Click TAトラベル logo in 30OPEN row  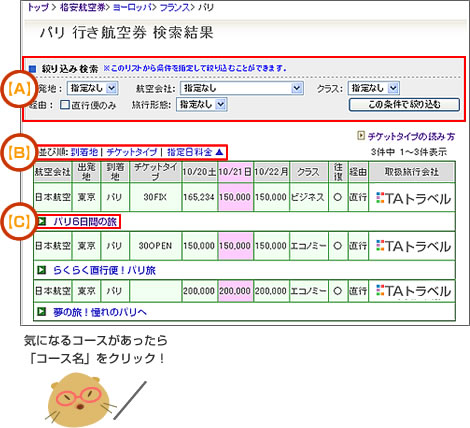pos(413,246)
